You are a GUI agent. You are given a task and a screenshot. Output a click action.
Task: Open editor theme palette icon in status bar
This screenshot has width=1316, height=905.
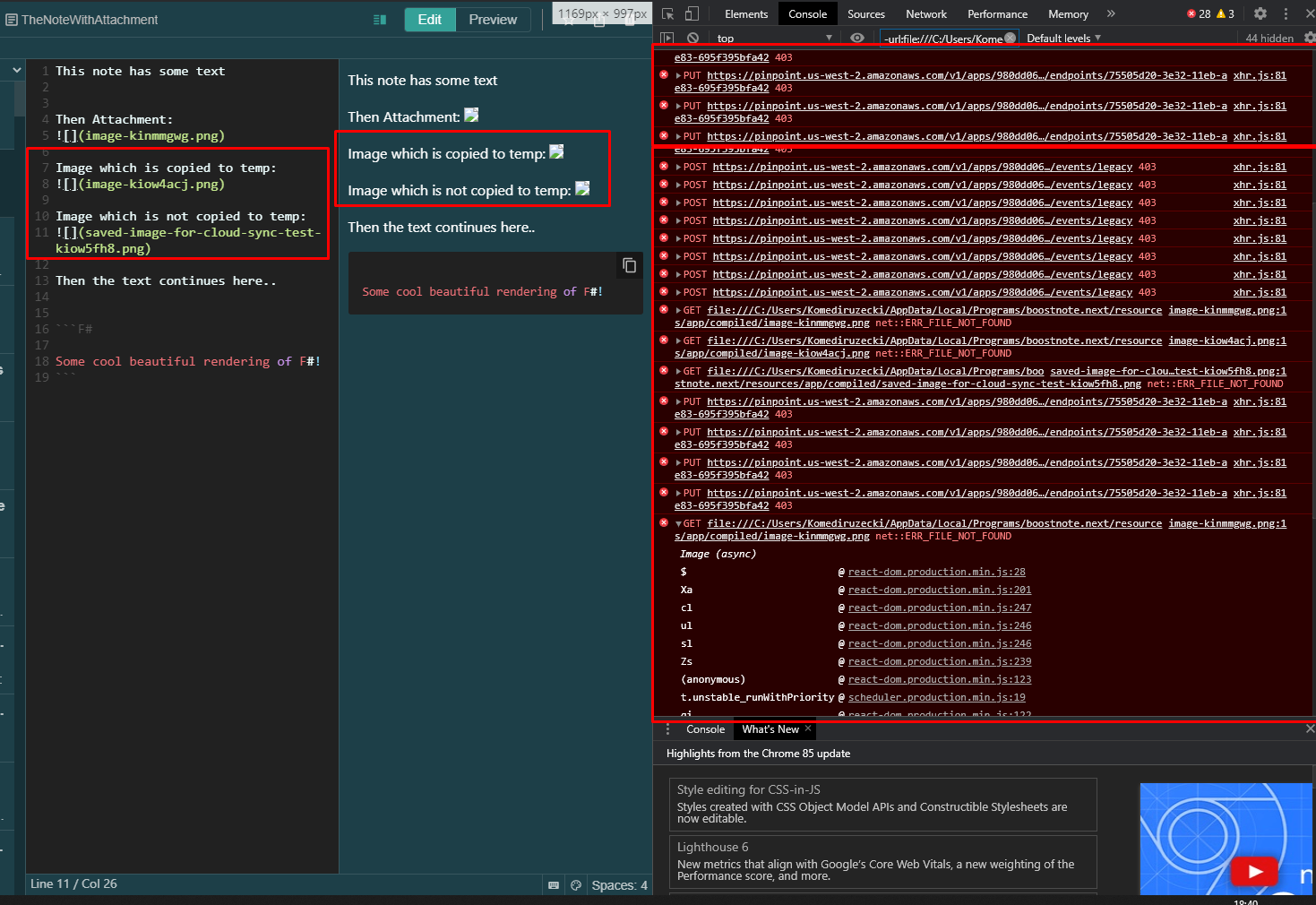[x=576, y=885]
